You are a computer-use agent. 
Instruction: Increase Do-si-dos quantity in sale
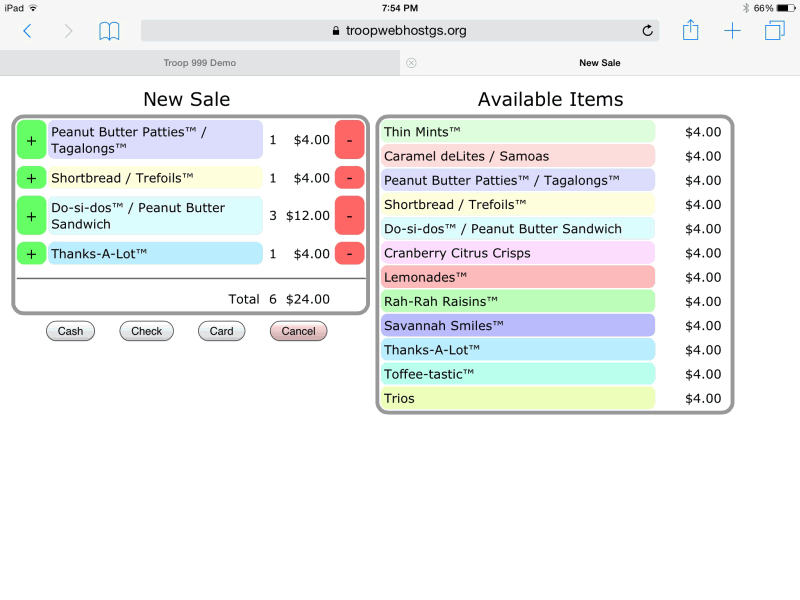[32, 216]
